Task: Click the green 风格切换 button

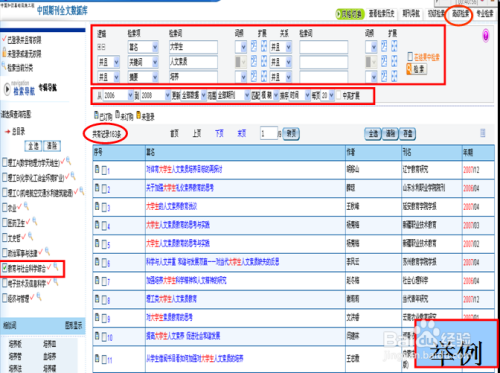Action: pos(350,14)
